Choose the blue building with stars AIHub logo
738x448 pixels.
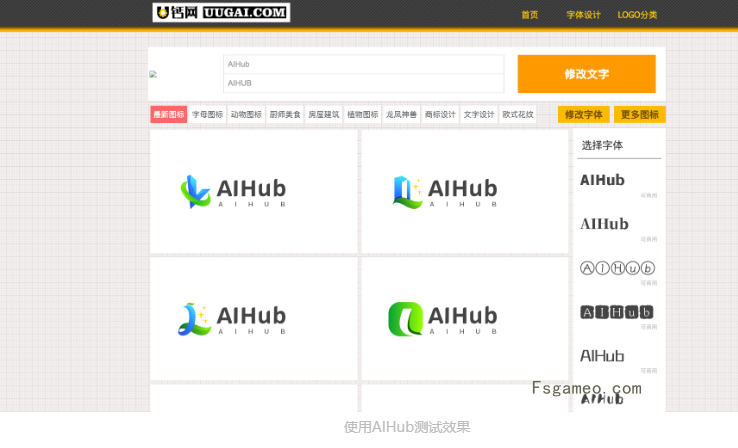click(x=465, y=192)
